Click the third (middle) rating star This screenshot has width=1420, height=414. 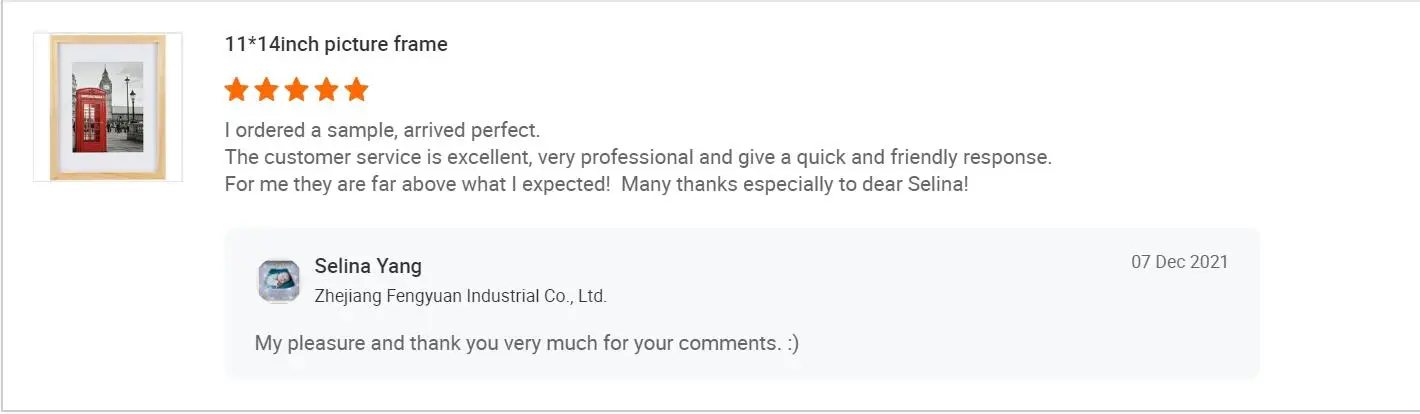pyautogui.click(x=297, y=90)
